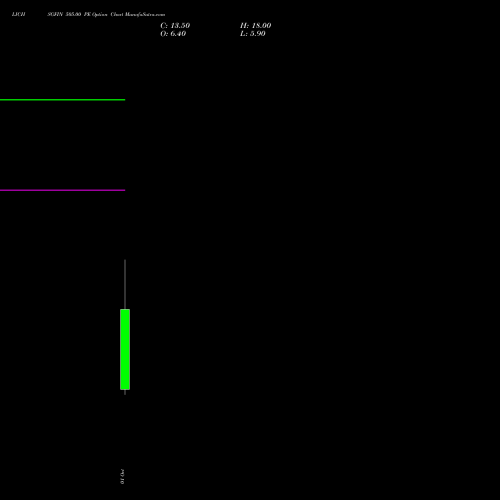
Task: Select the green candlestick body
Action: pos(125,349)
